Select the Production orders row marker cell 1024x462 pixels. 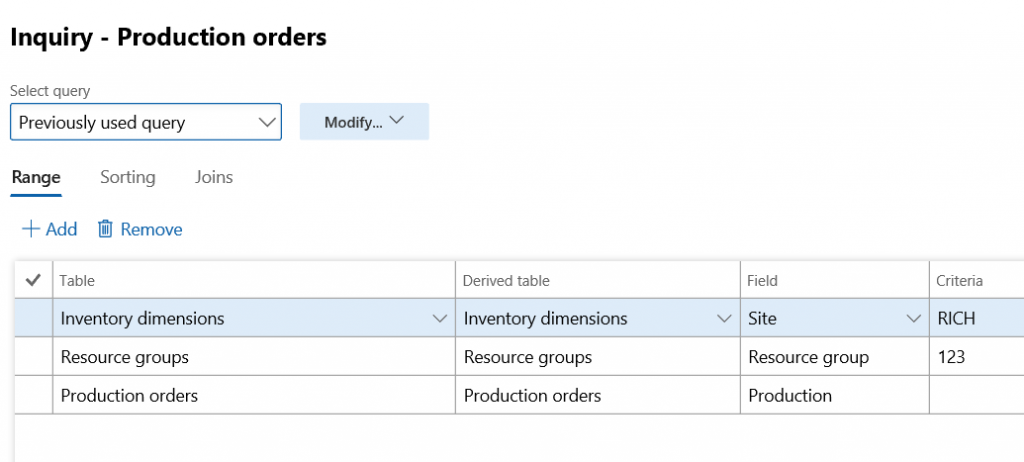pyautogui.click(x=33, y=395)
